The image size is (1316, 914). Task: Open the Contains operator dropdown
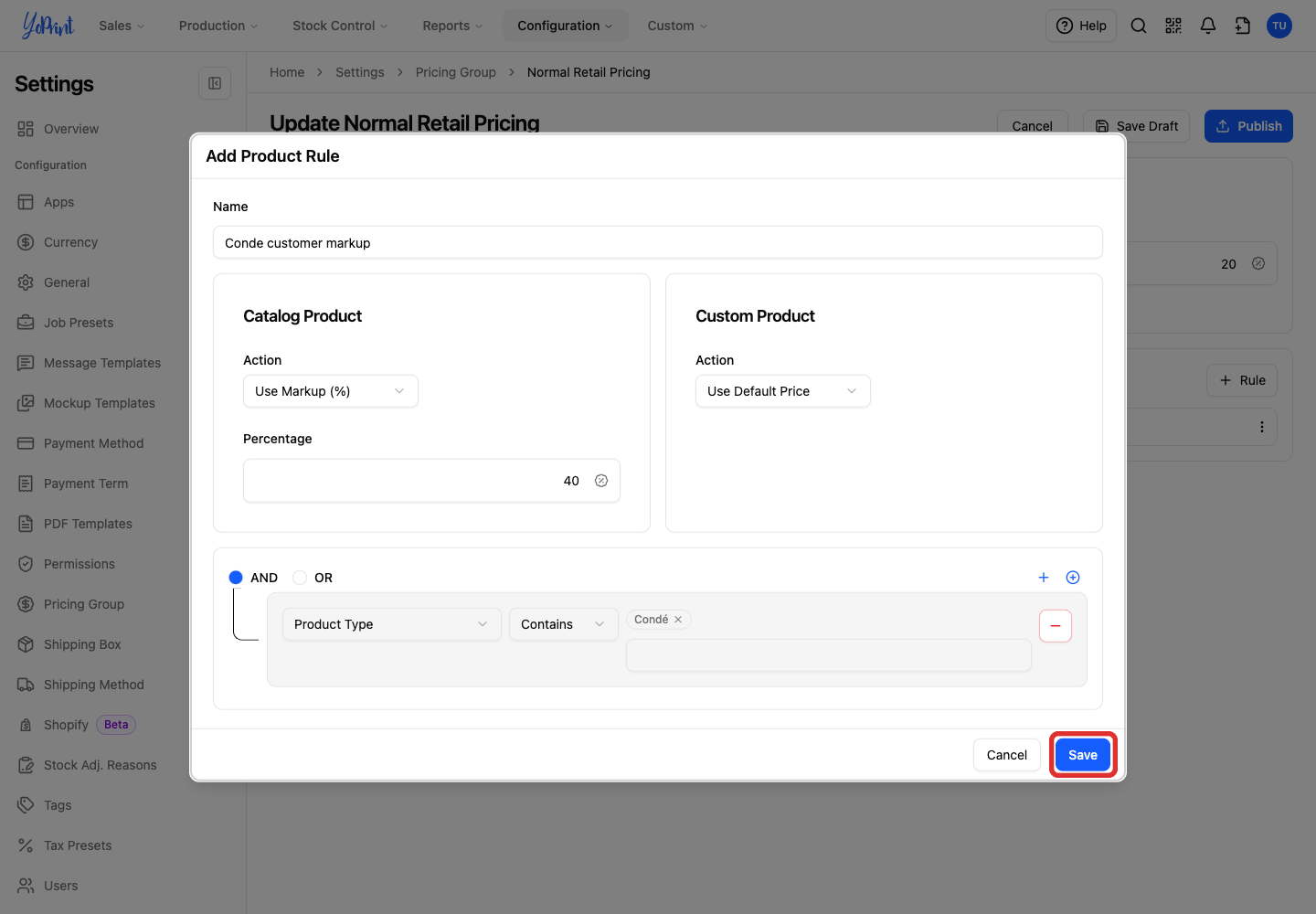564,624
